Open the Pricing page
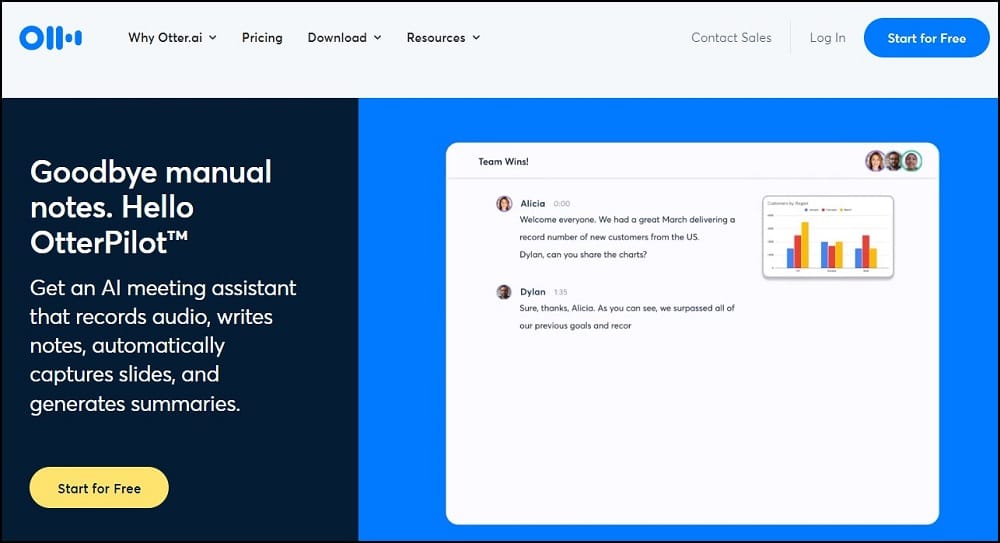The width and height of the screenshot is (1000, 543). click(262, 38)
